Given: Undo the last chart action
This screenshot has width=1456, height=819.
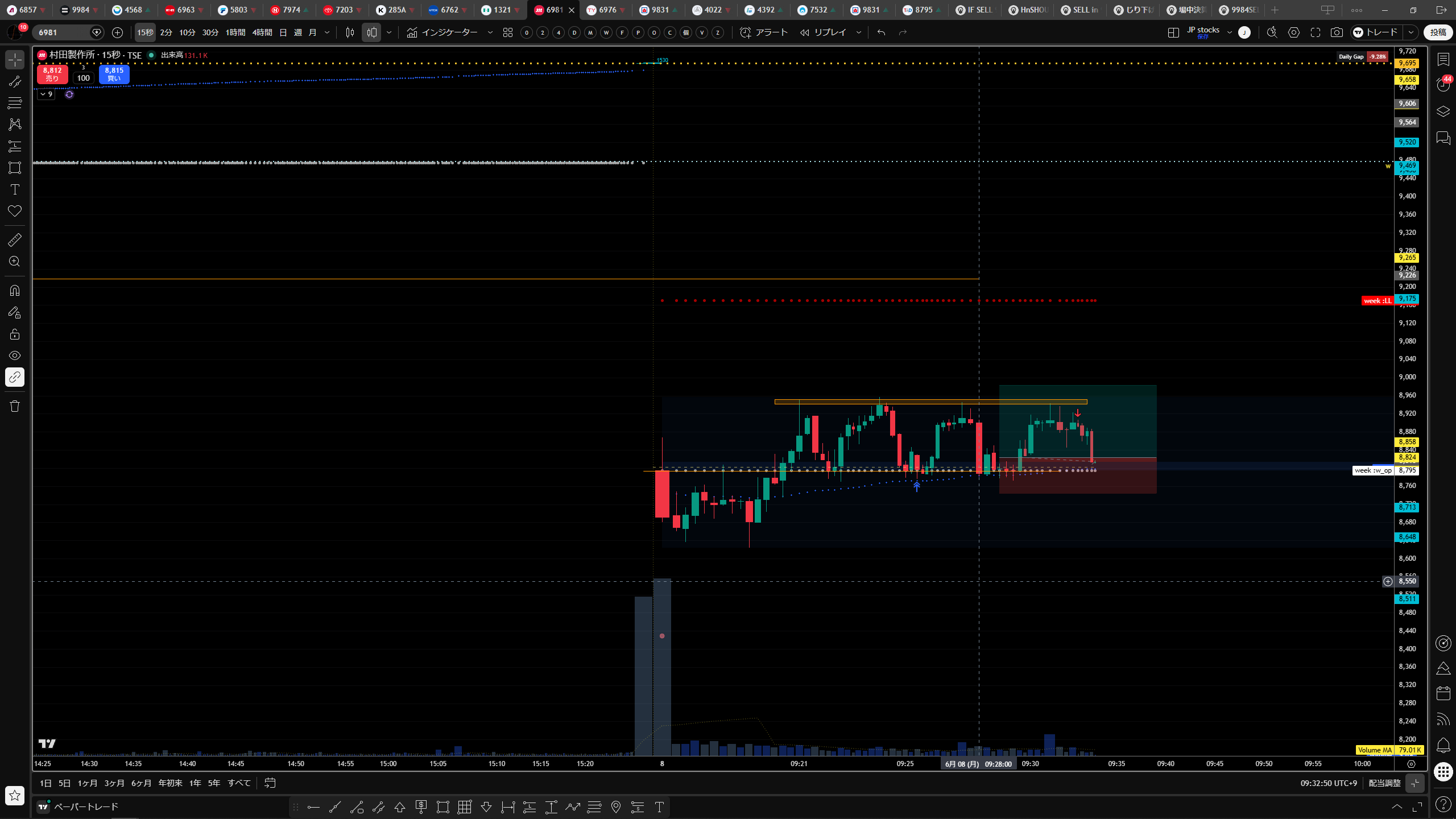Looking at the screenshot, I should [x=882, y=32].
